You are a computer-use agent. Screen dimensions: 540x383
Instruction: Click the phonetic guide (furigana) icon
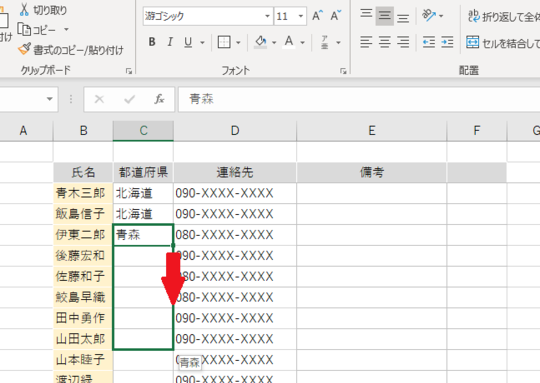click(x=325, y=42)
